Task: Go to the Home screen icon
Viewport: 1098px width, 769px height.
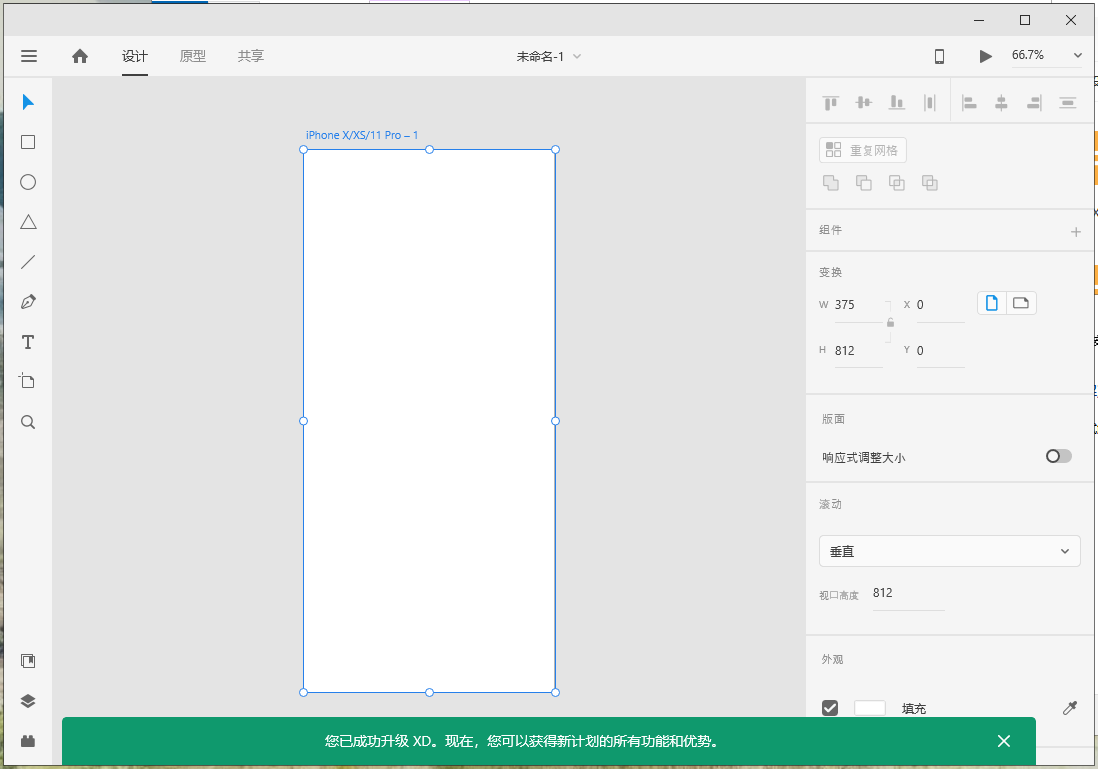Action: point(80,56)
